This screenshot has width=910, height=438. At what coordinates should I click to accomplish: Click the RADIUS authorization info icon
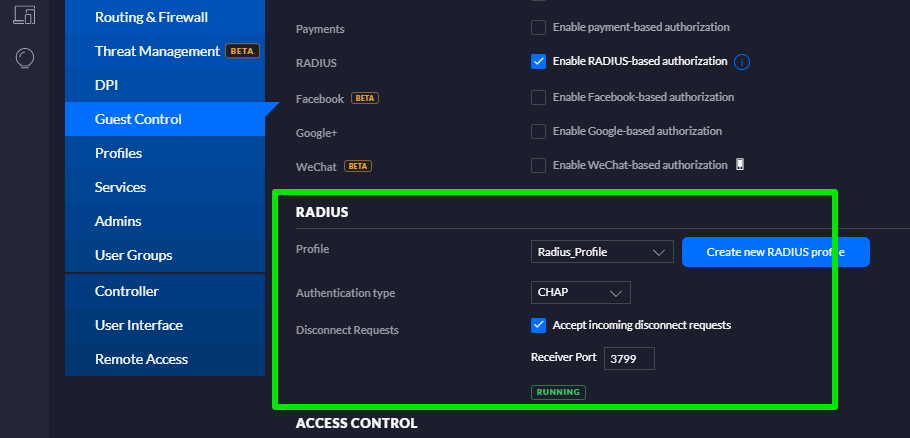pyautogui.click(x=742, y=62)
